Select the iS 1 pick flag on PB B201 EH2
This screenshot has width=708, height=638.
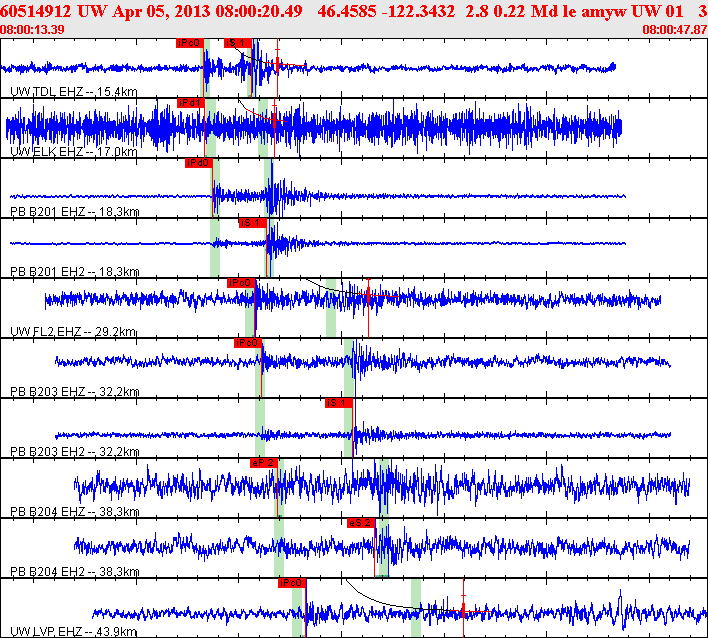coord(252,223)
